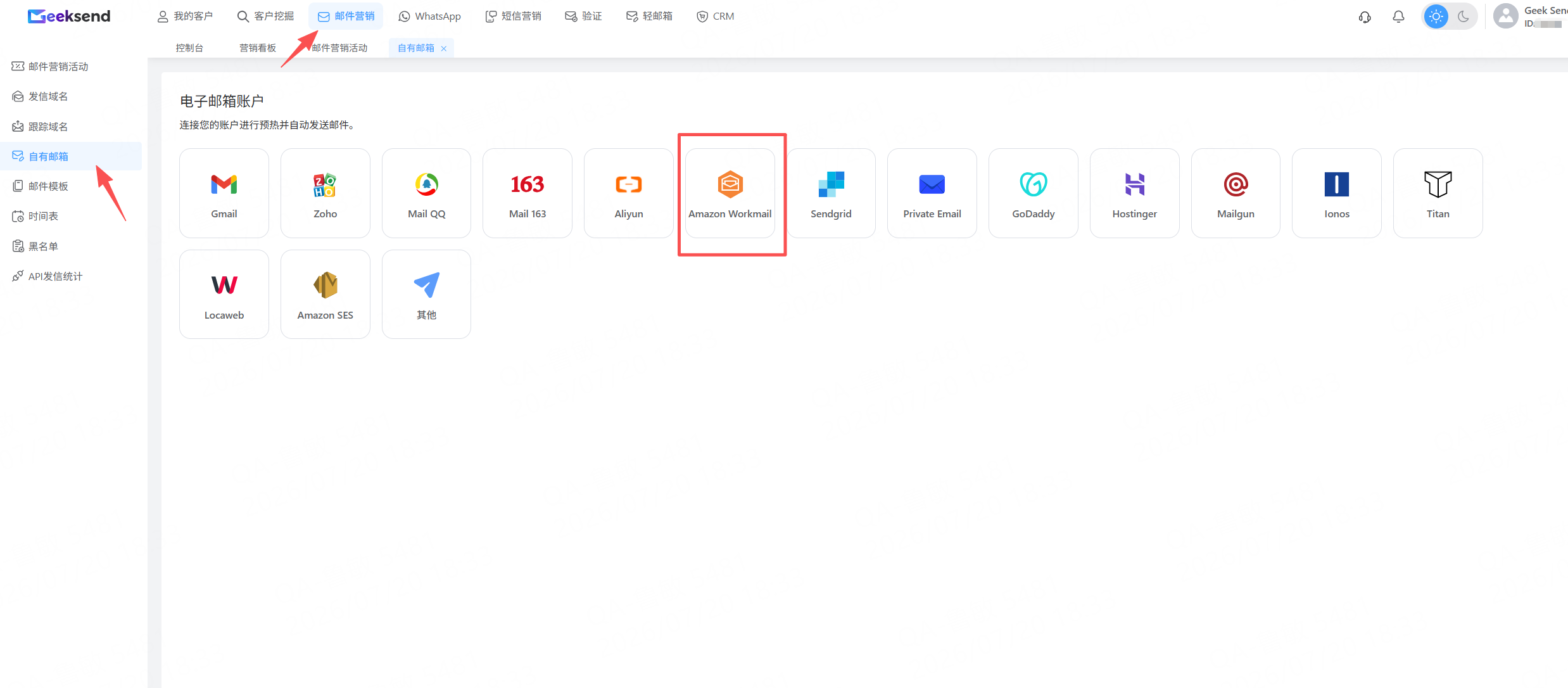Select the Locaweb mail provider
Viewport: 1568px width, 688px height.
point(224,295)
